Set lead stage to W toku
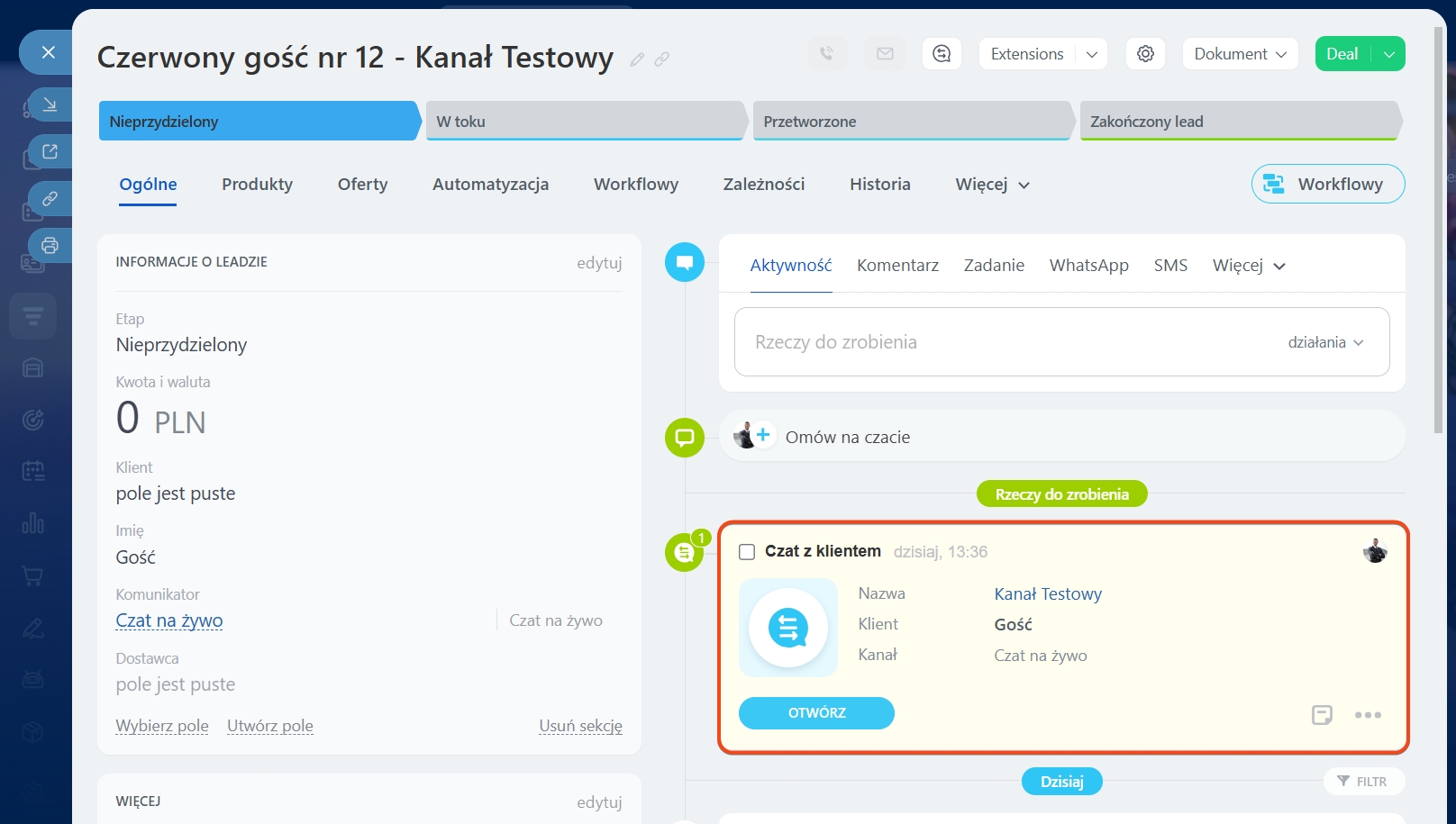 (586, 122)
